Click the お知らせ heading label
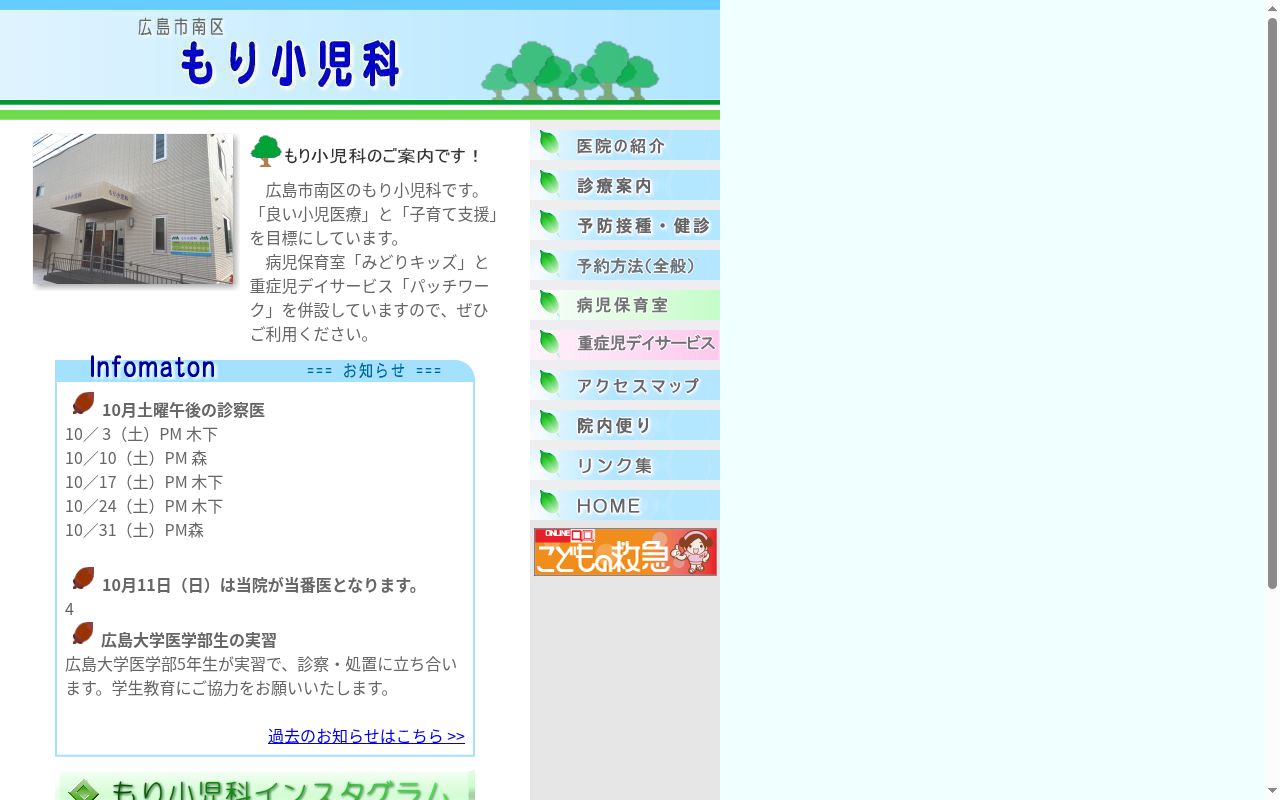Viewport: 1280px width, 800px height. click(374, 370)
